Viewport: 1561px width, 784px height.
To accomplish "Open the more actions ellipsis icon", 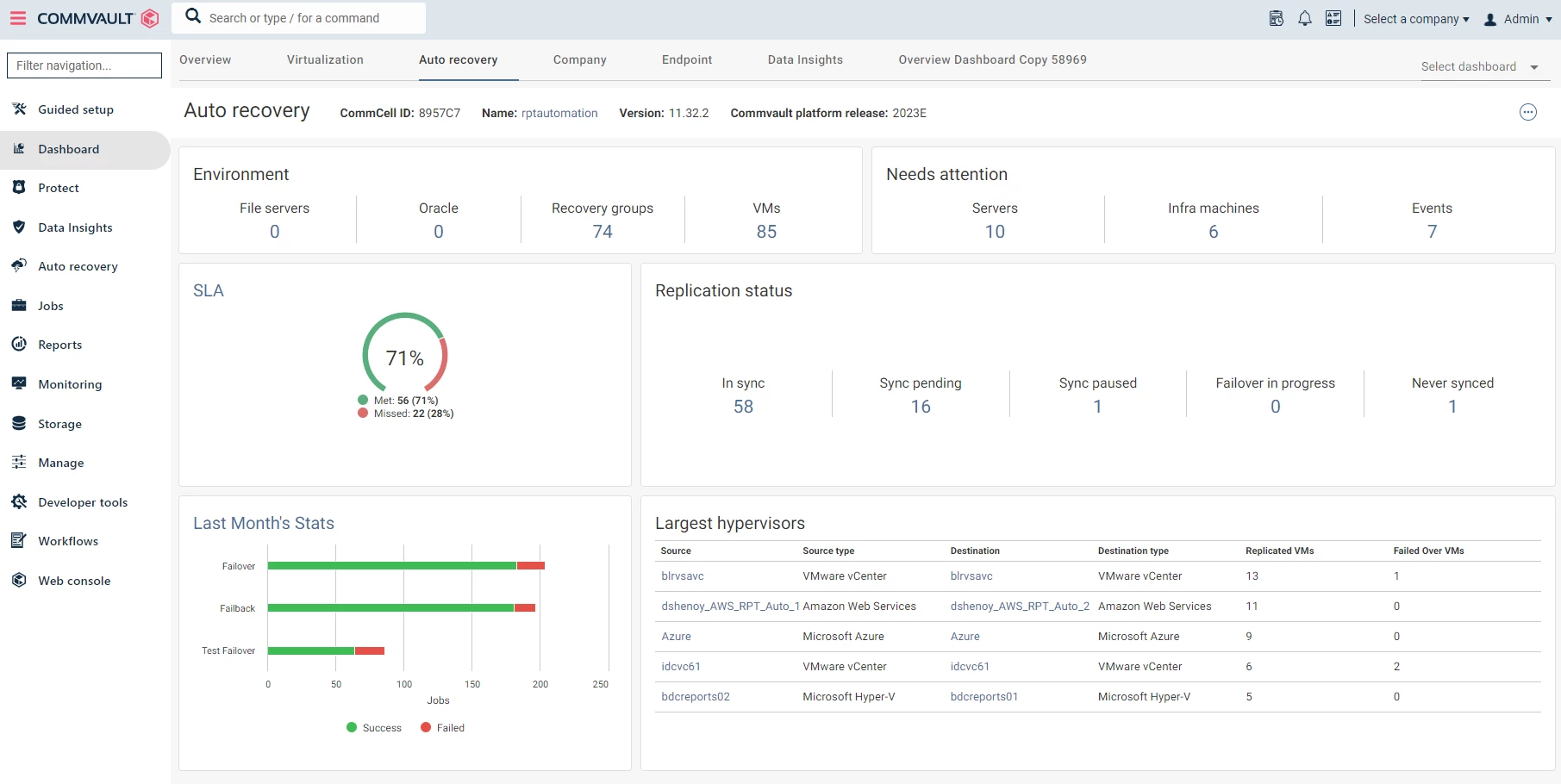I will [1528, 112].
